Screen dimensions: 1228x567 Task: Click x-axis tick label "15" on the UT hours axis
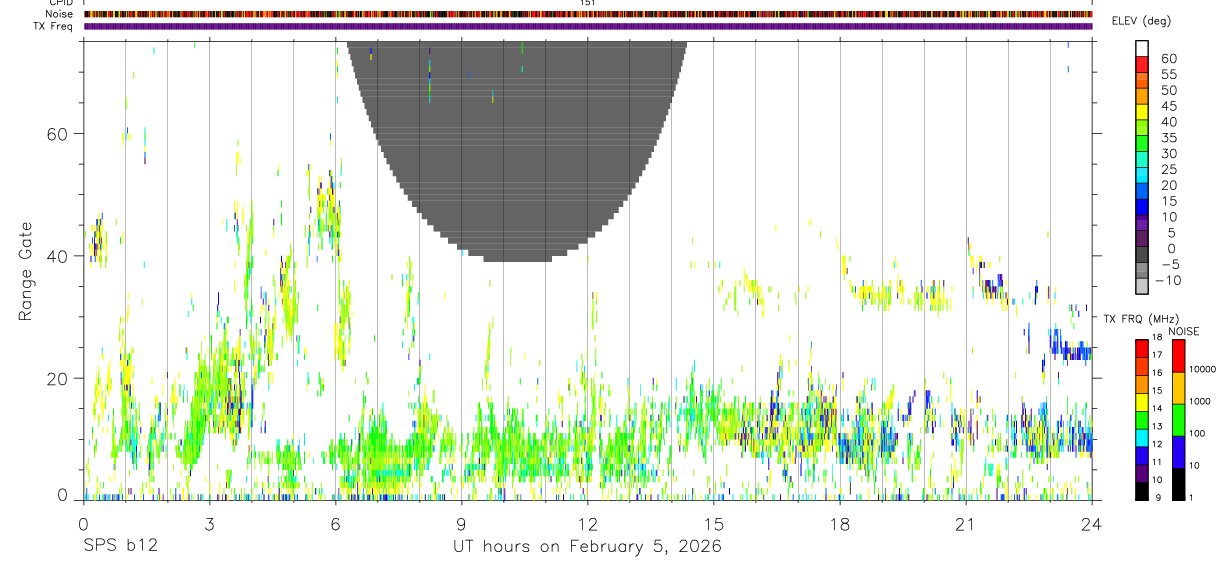(714, 523)
